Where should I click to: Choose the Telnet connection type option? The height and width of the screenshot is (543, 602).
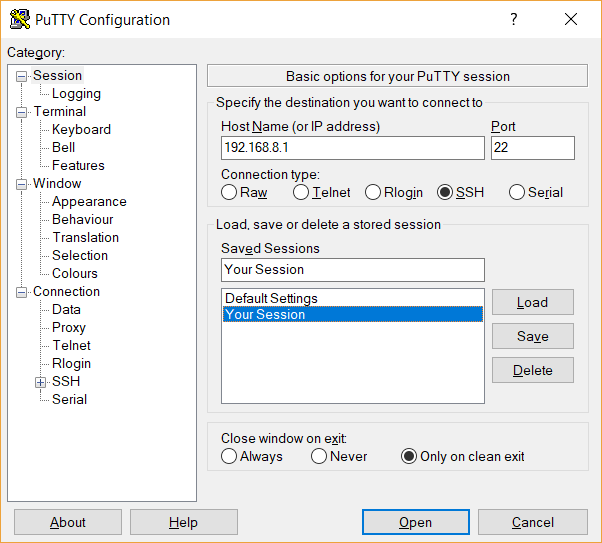pos(301,193)
